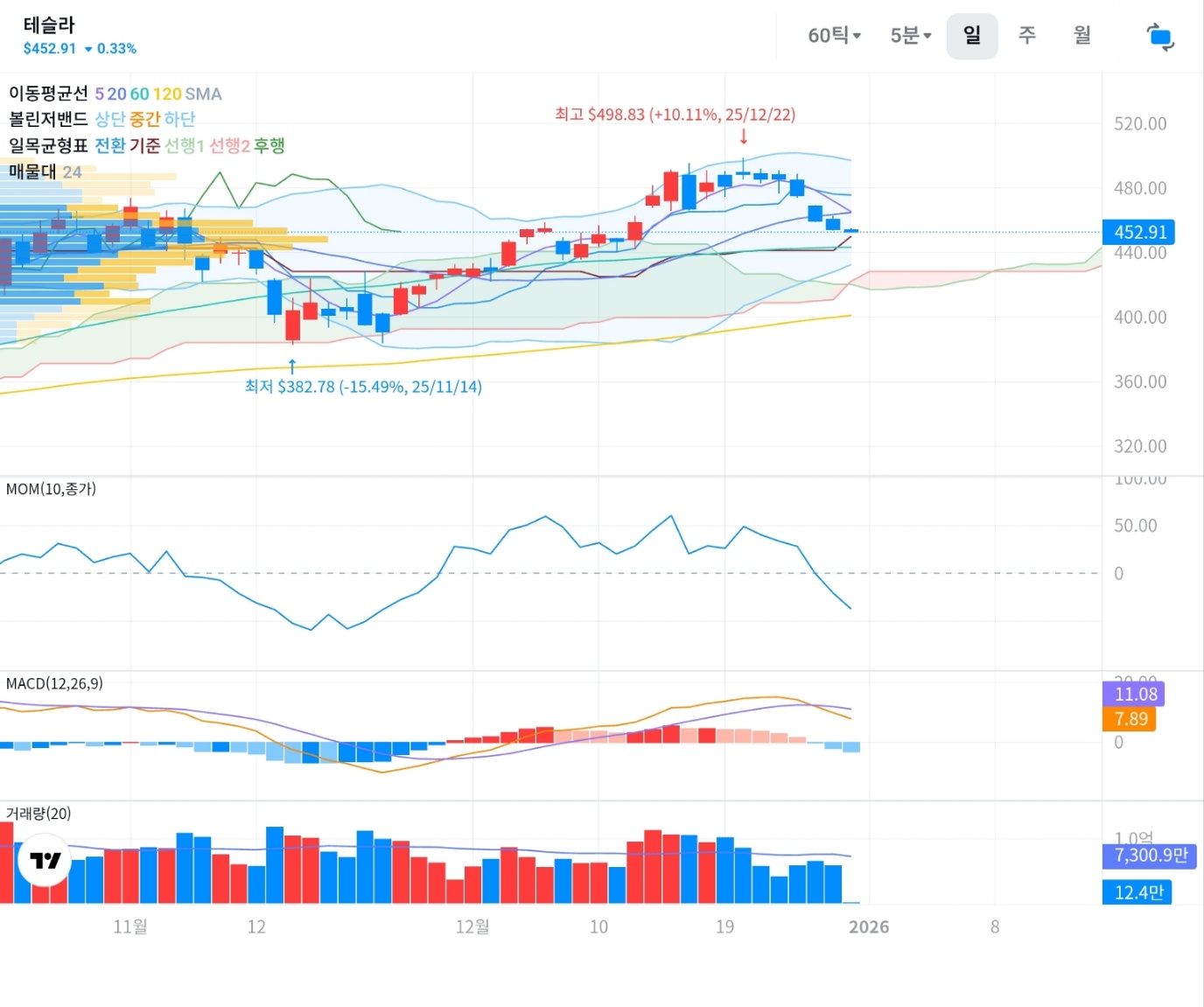
Task: Click the purple 11.08 MACD value tag
Action: coord(1135,694)
